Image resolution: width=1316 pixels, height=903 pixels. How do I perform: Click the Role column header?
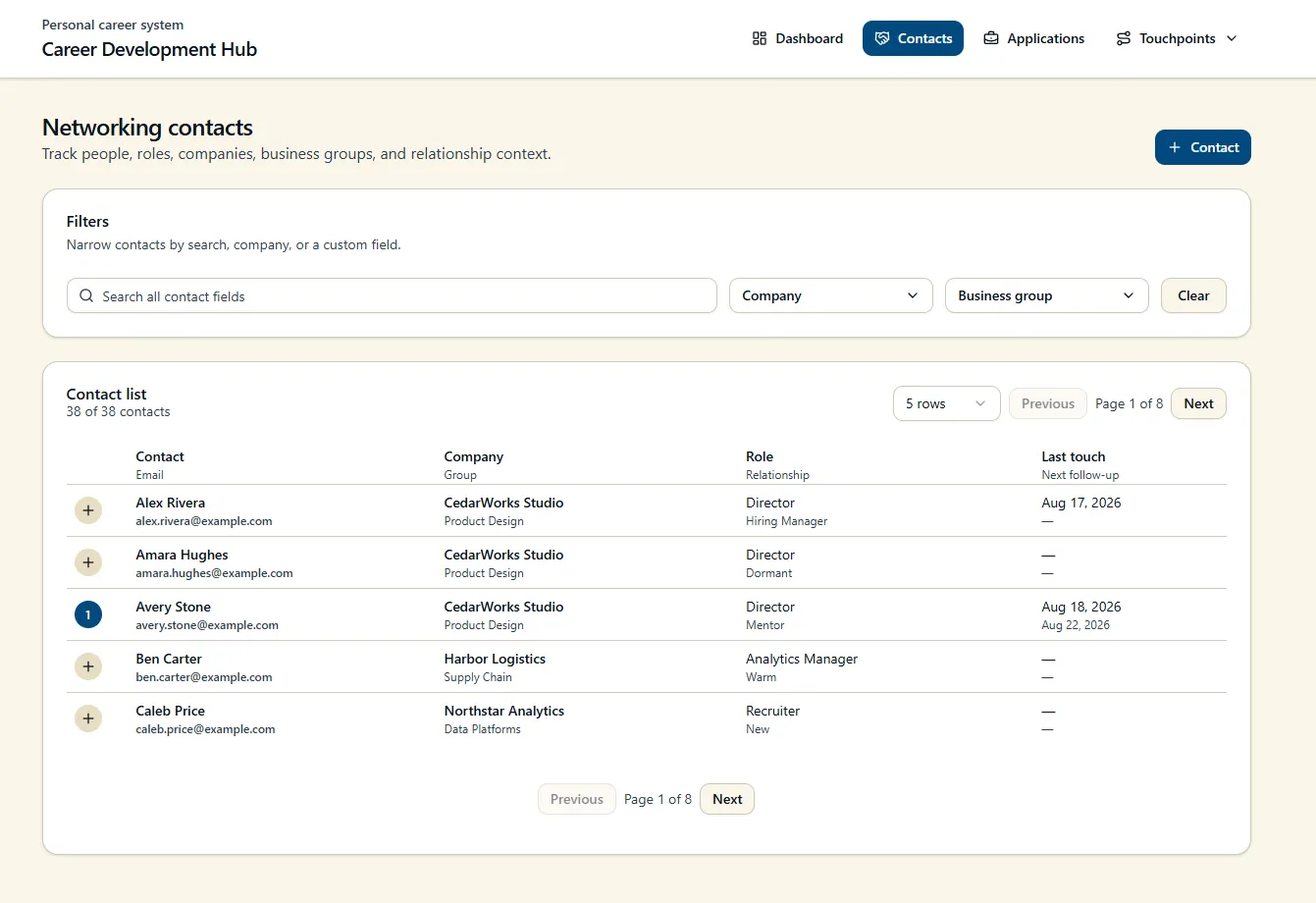[x=760, y=456]
